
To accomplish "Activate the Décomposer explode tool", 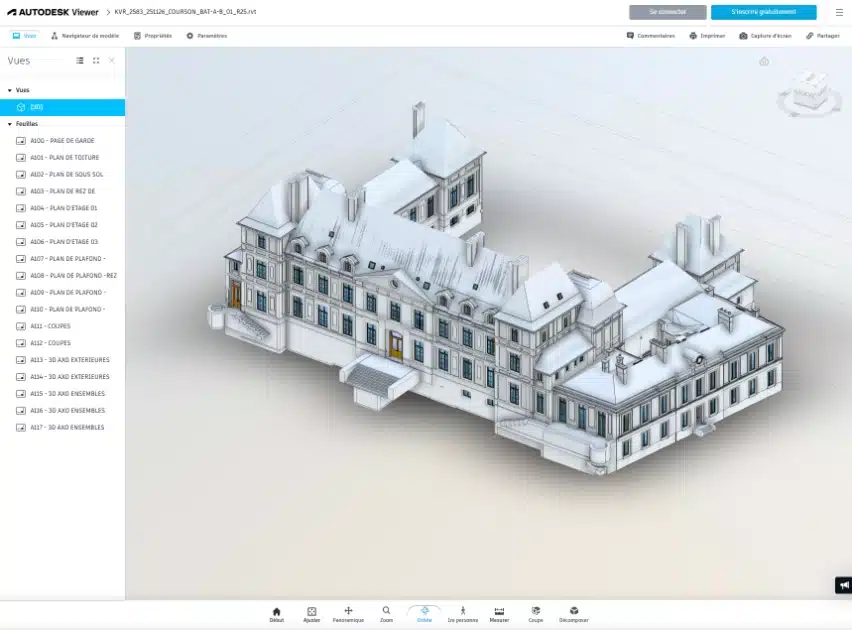I will pos(574,614).
